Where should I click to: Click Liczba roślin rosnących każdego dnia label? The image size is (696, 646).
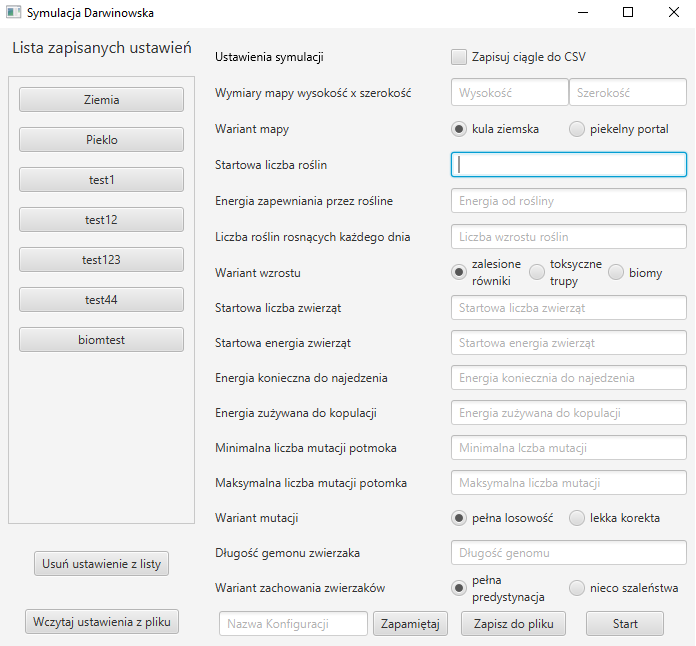pyautogui.click(x=312, y=237)
